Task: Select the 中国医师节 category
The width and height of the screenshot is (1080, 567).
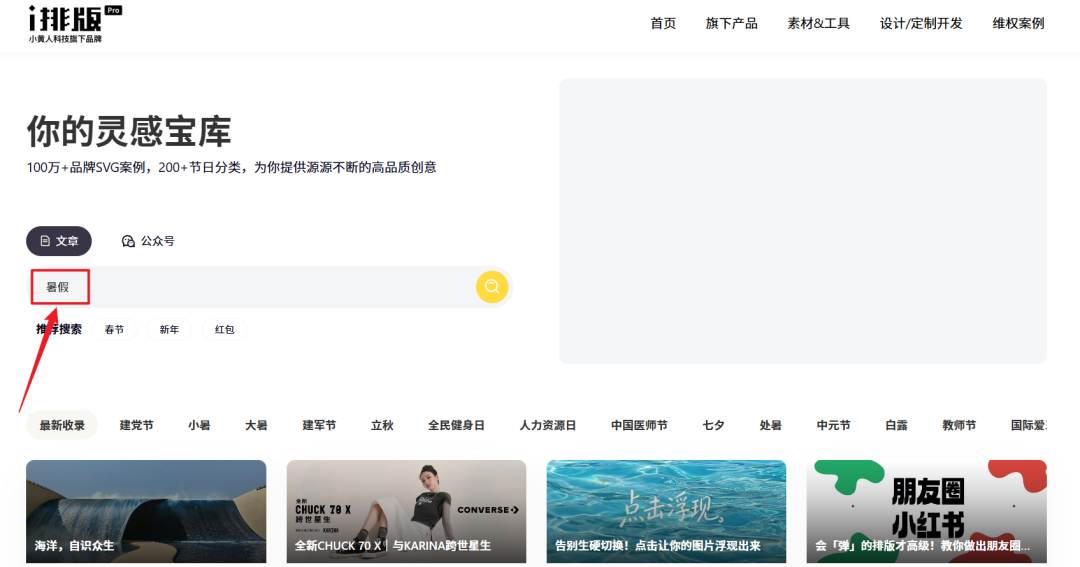Action: point(639,425)
